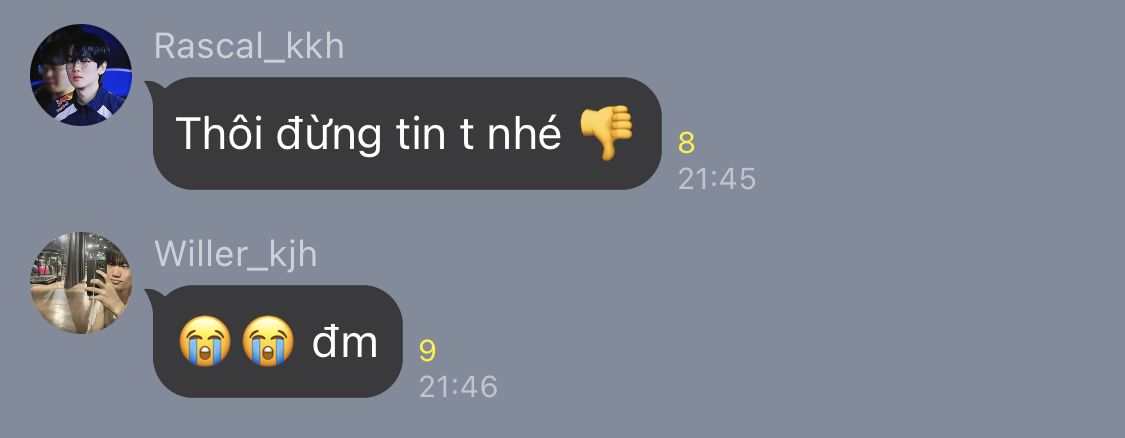Open Rascal_kkh's profile picture
The image size is (1125, 438).
pyautogui.click(x=81, y=75)
